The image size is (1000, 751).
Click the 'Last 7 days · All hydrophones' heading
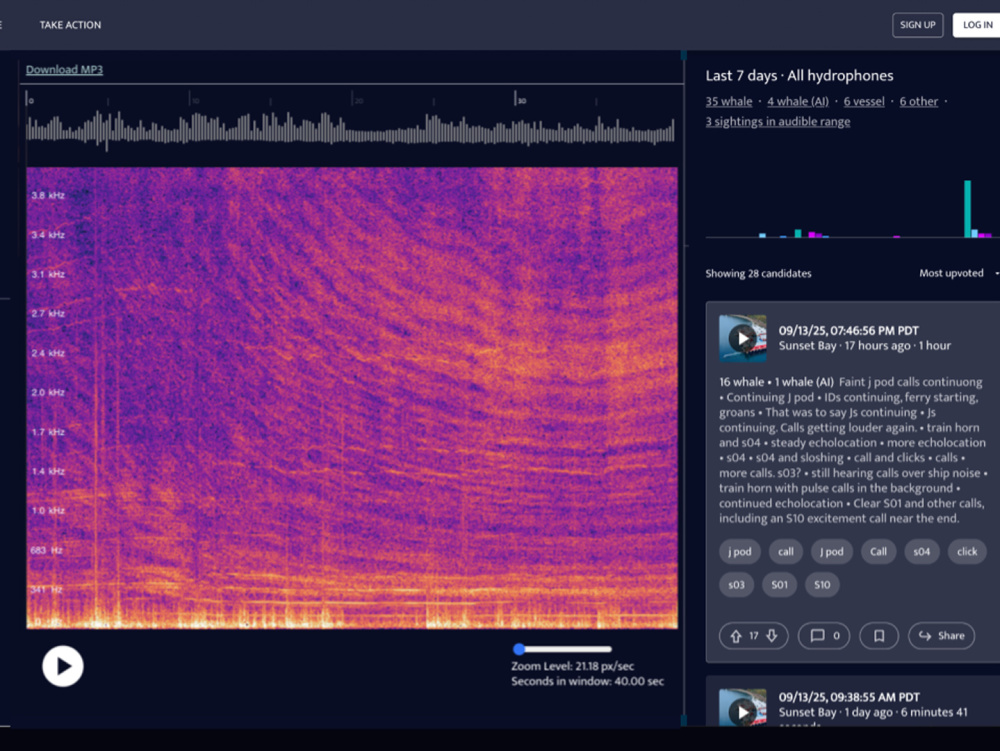pos(799,76)
